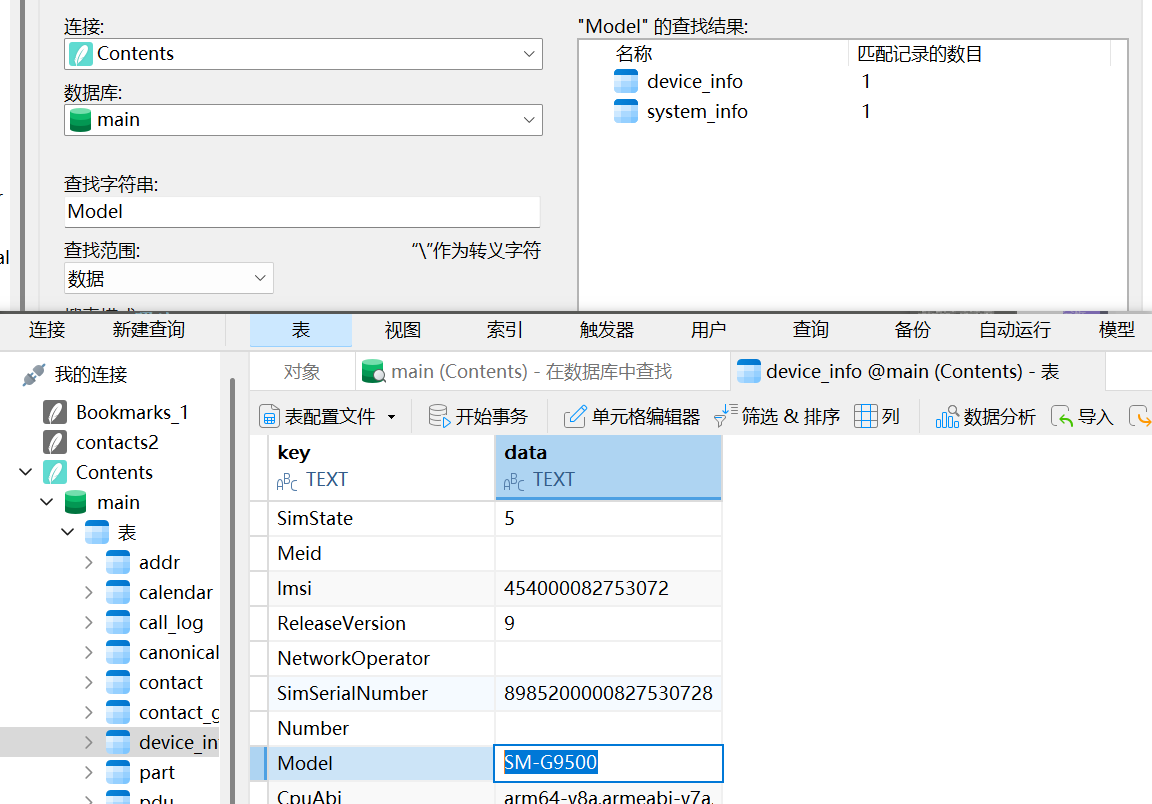This screenshot has width=1152, height=804.
Task: Open 筛选 & 排序 filter and sort
Action: [726, 416]
